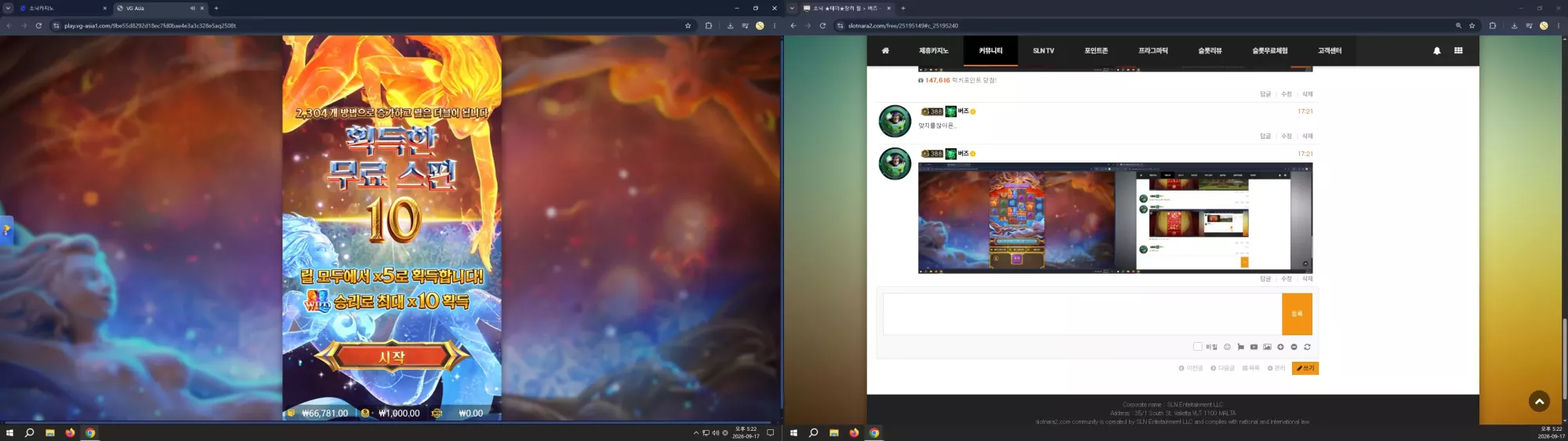1568x441 pixels.
Task: Tick the 비밀 secret comment checkbox
Action: pos(1197,347)
